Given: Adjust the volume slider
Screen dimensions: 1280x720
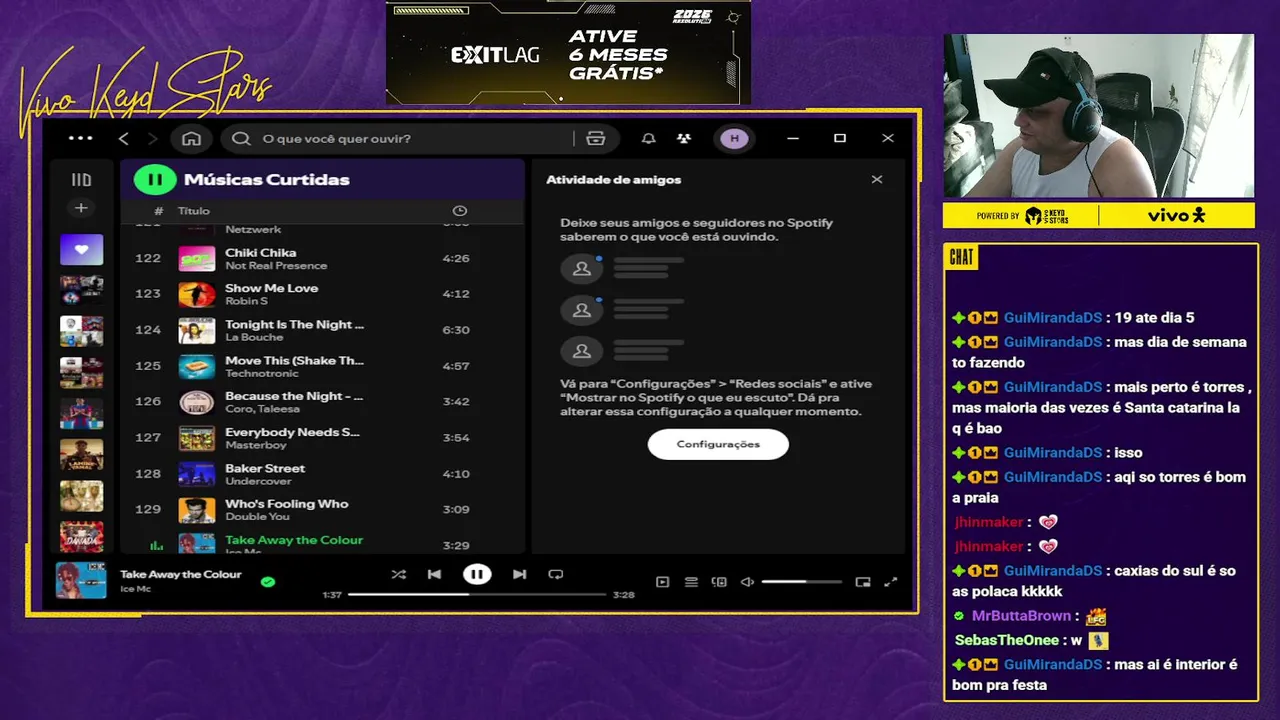Looking at the screenshot, I should pyautogui.click(x=801, y=582).
